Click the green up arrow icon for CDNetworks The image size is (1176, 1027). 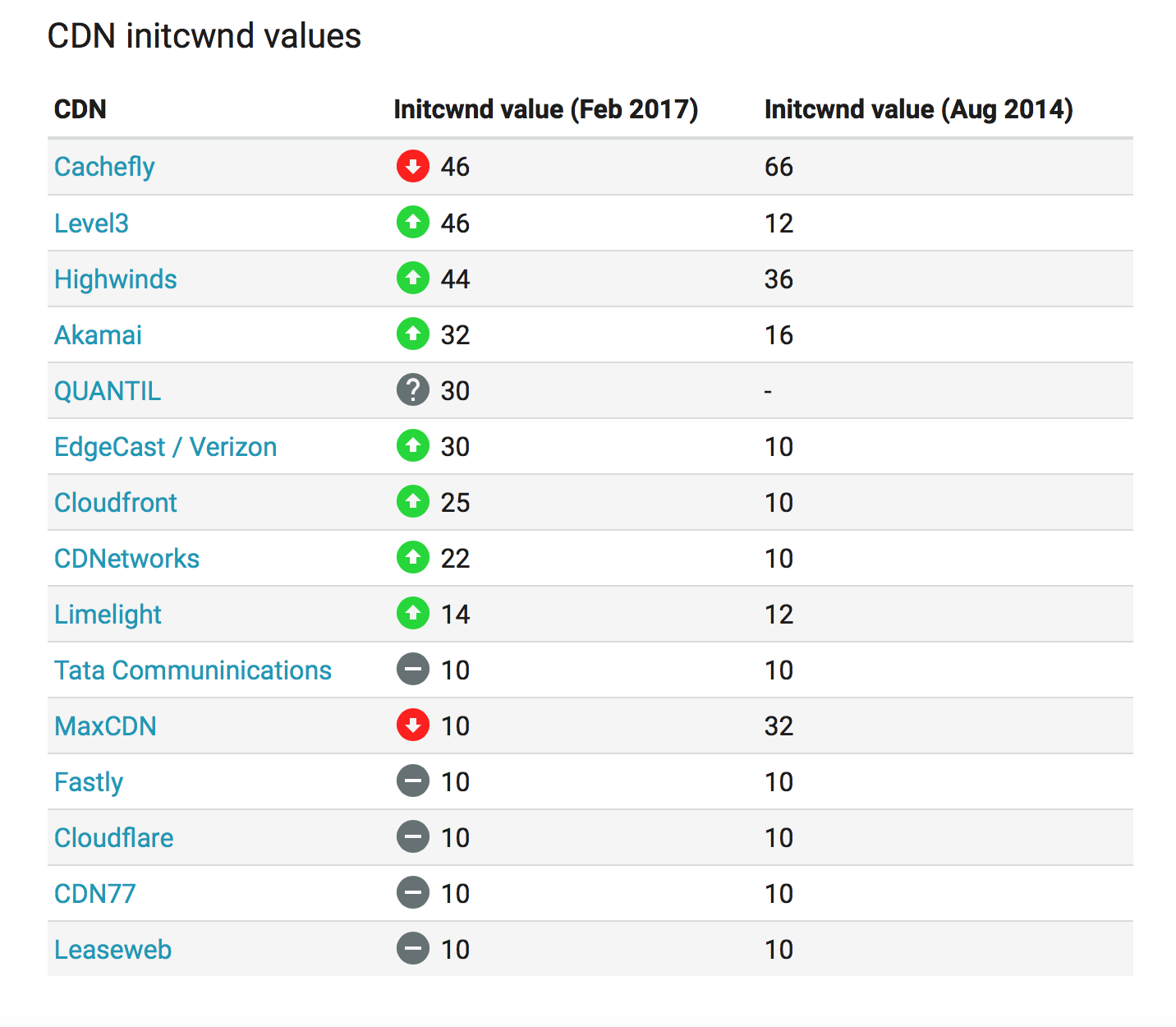pyautogui.click(x=413, y=557)
